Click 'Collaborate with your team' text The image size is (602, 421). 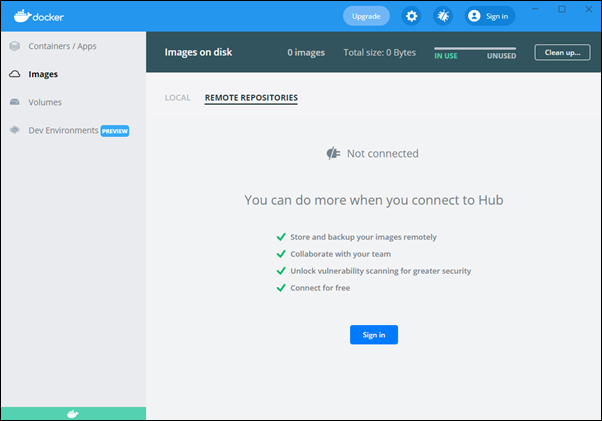(x=341, y=254)
